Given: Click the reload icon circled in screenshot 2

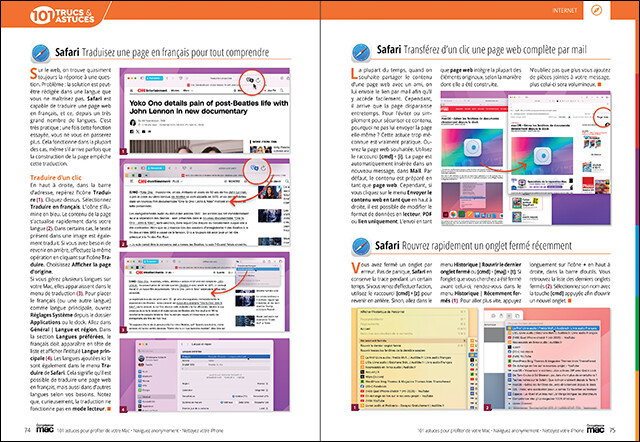Looking at the screenshot, I should [264, 168].
